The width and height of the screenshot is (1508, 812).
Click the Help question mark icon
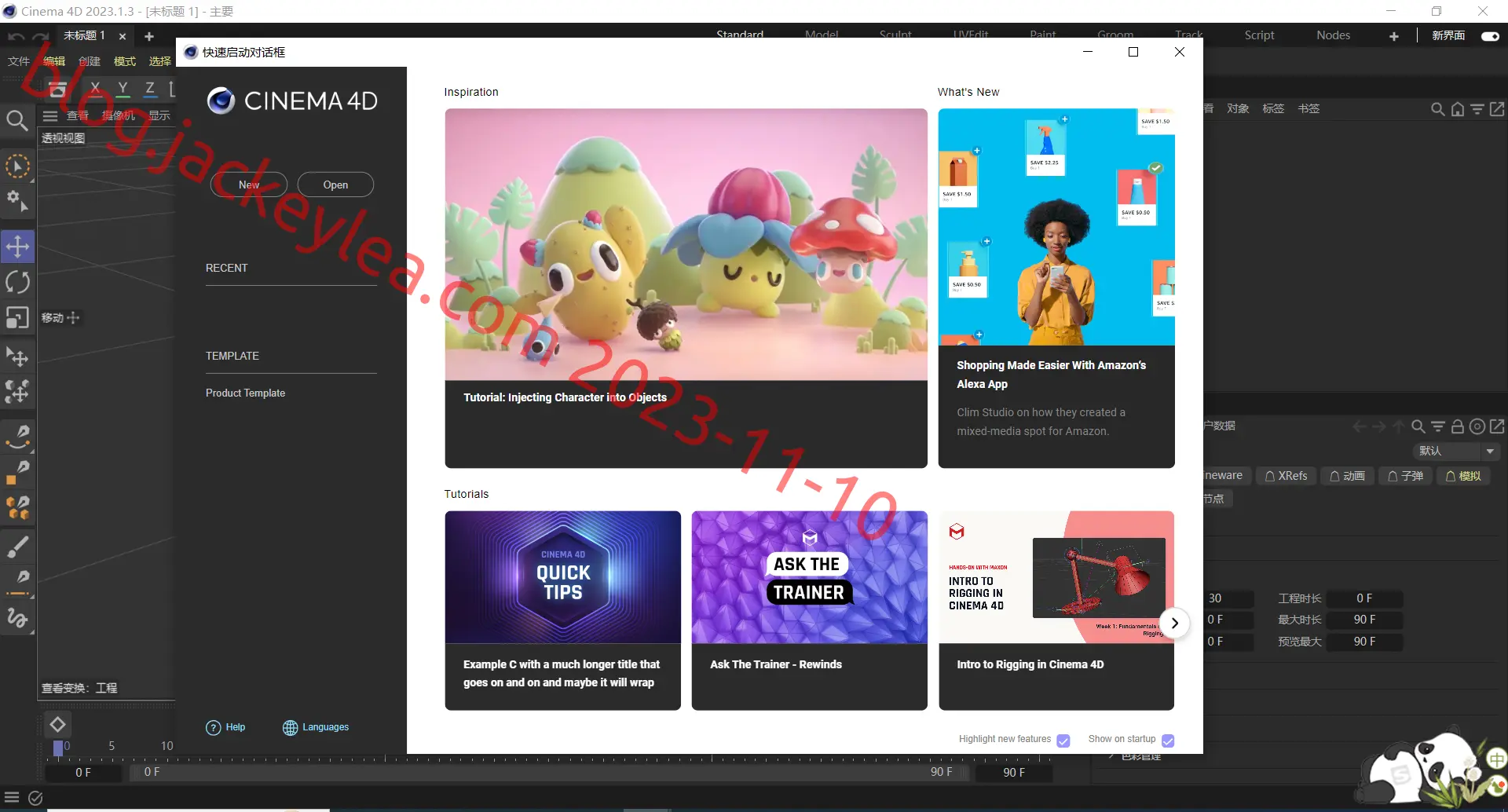click(x=213, y=728)
